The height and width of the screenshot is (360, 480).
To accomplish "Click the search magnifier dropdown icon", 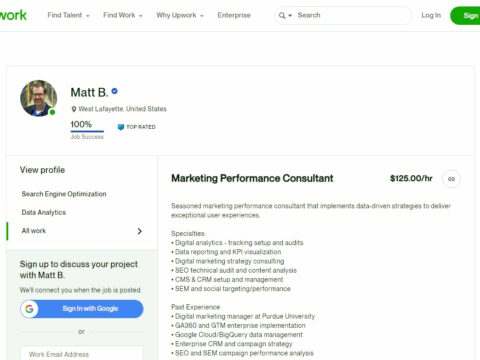I will (285, 15).
